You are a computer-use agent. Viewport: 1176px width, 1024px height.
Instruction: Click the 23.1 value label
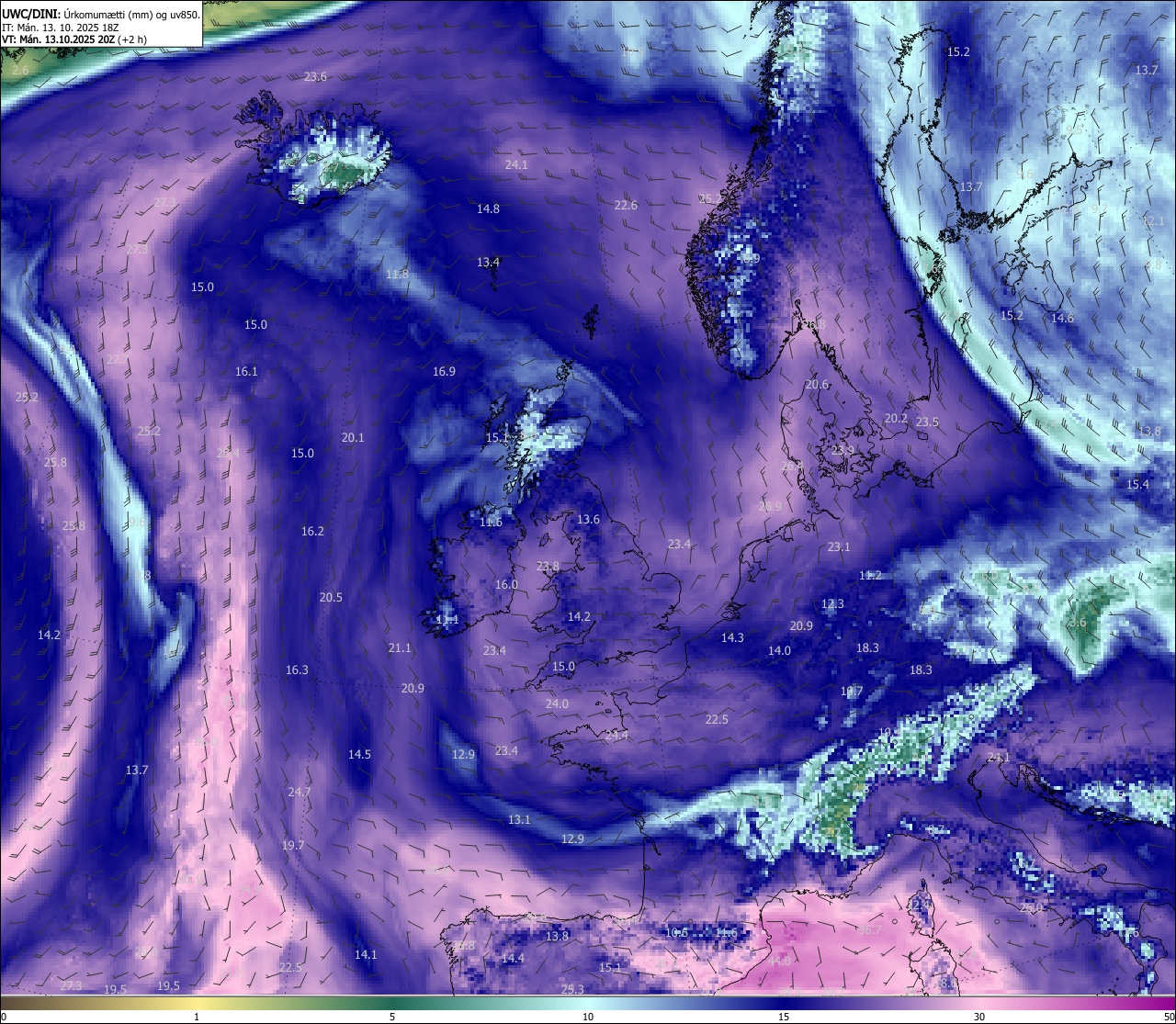839,547
